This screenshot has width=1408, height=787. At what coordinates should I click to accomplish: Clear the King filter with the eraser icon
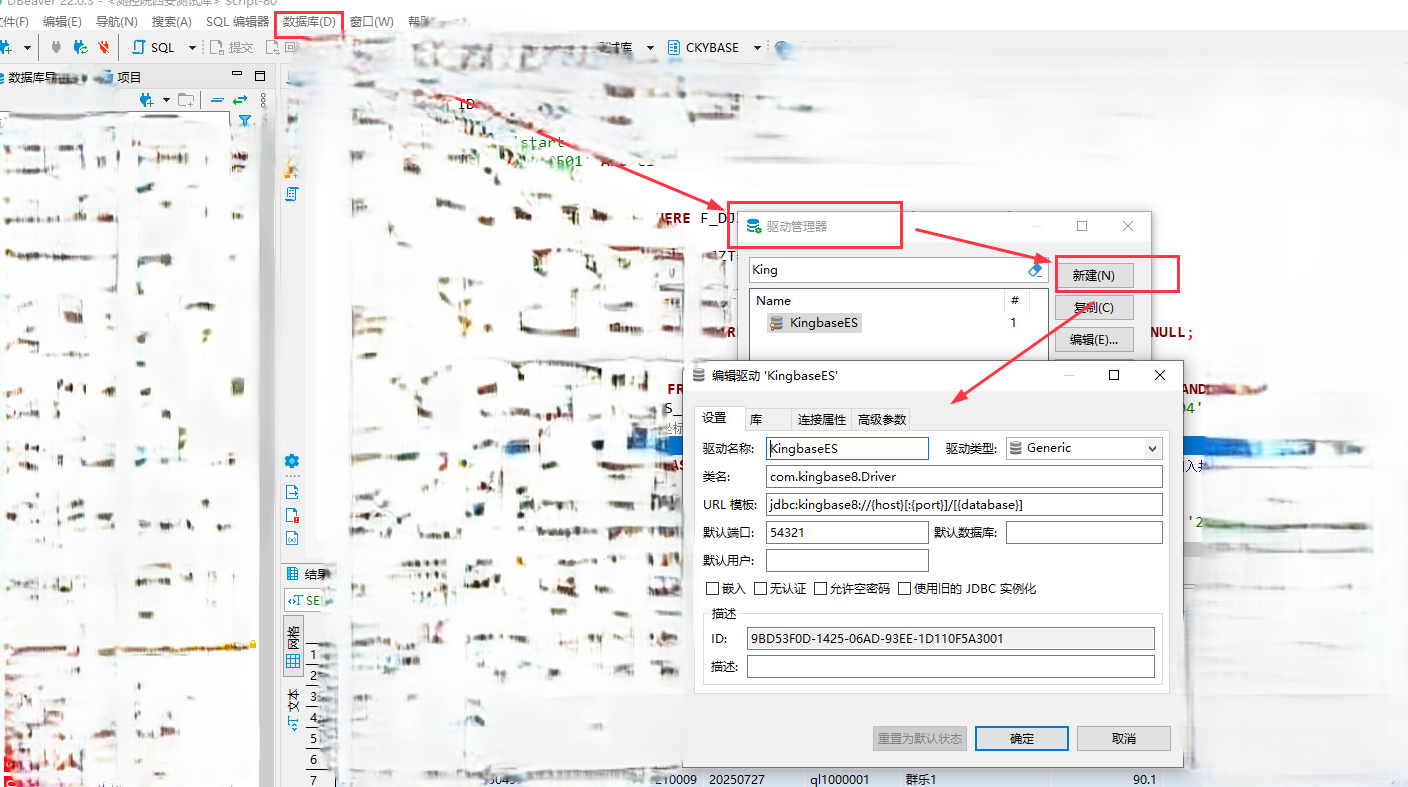[1035, 270]
